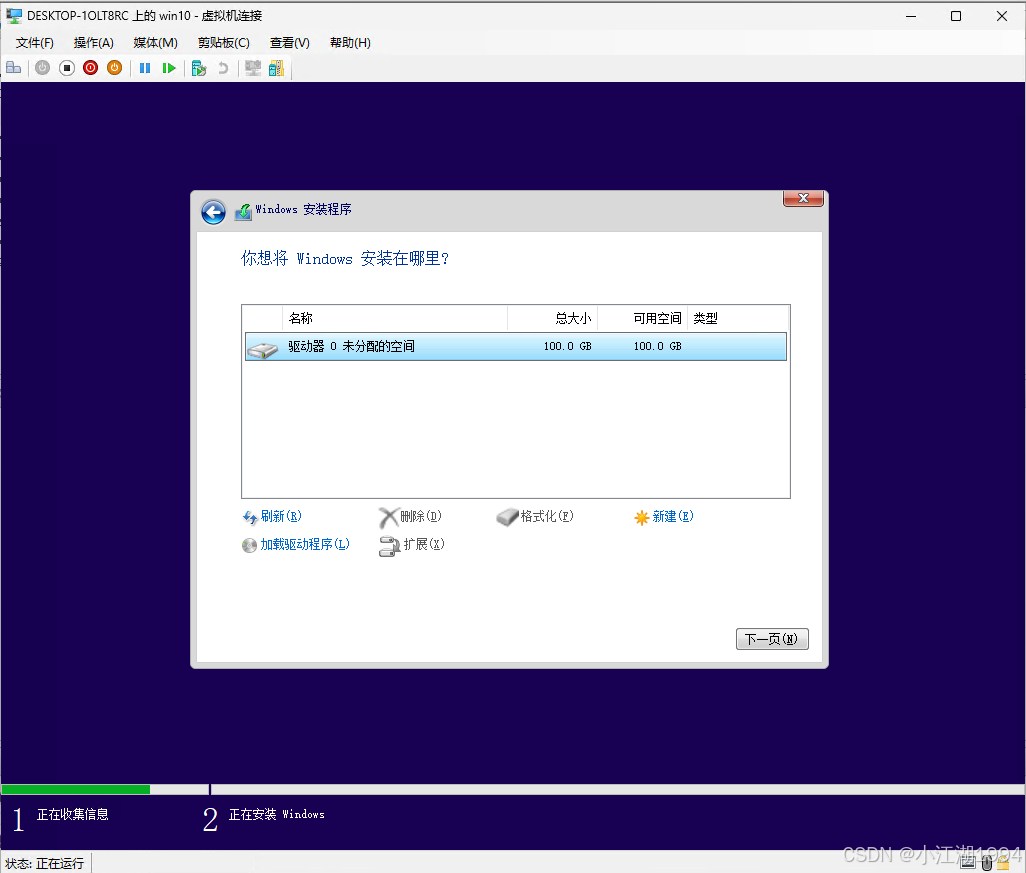Click the 删除(D) link text

point(421,516)
